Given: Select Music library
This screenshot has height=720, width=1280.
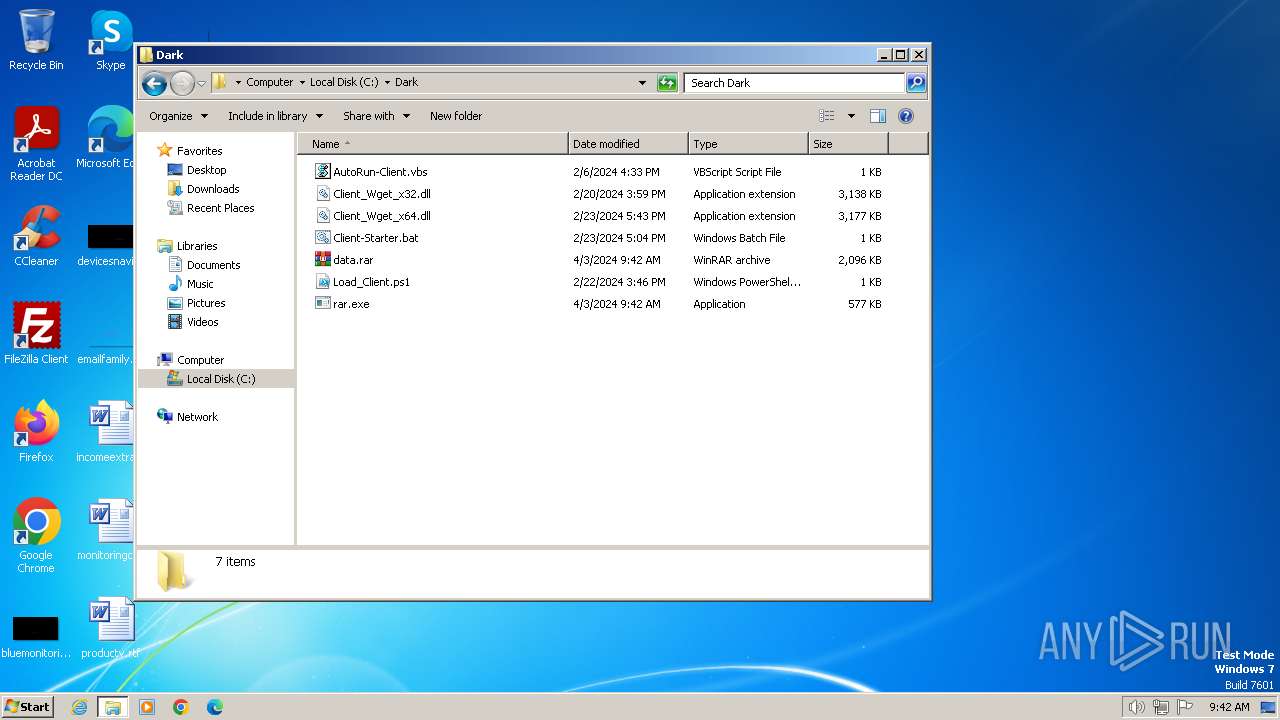Looking at the screenshot, I should 200,284.
